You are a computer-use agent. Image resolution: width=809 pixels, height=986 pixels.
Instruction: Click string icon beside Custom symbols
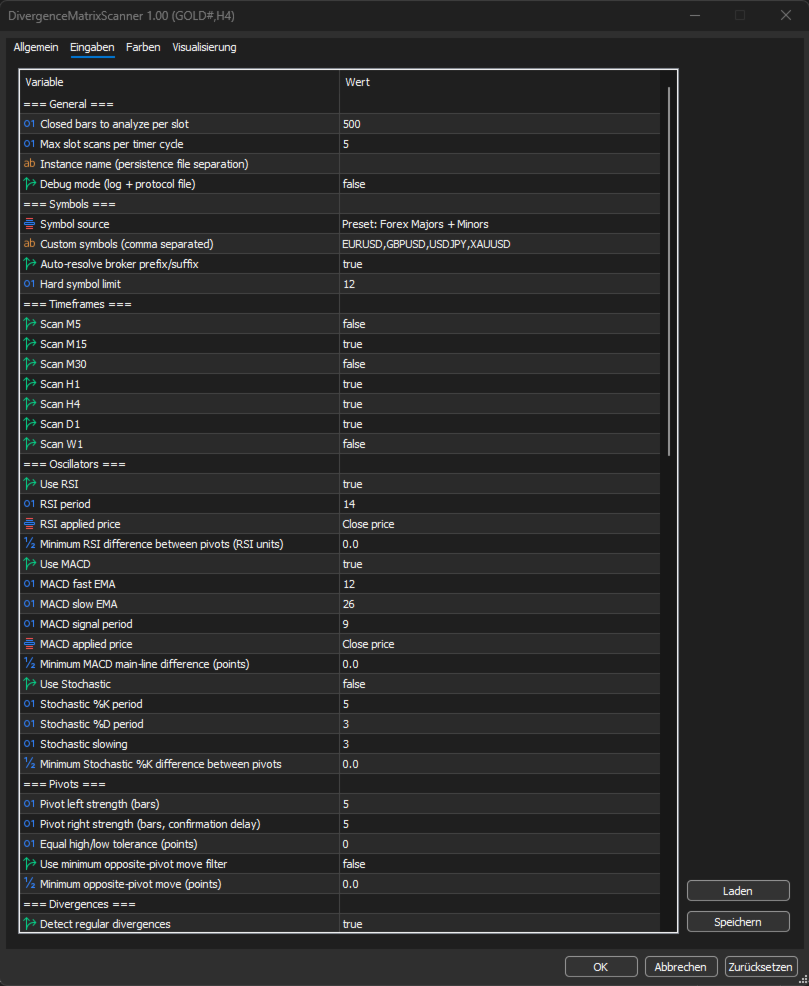coord(30,244)
